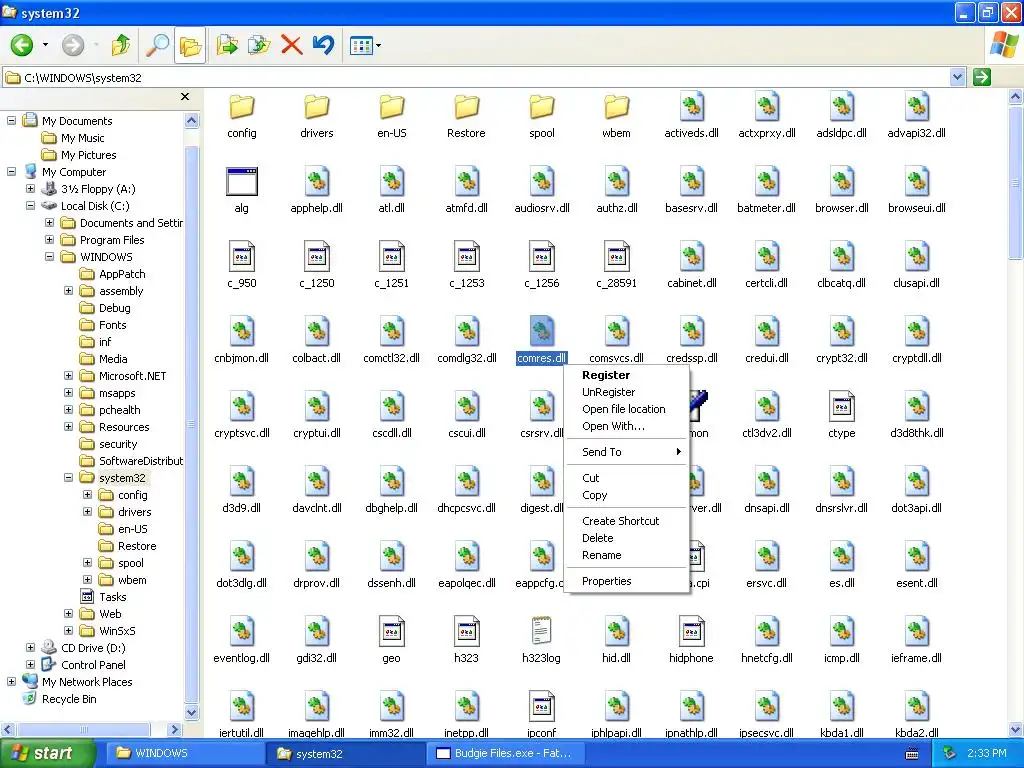Click the Move To toolbar icon
This screenshot has width=1024, height=768.
pyautogui.click(x=227, y=45)
